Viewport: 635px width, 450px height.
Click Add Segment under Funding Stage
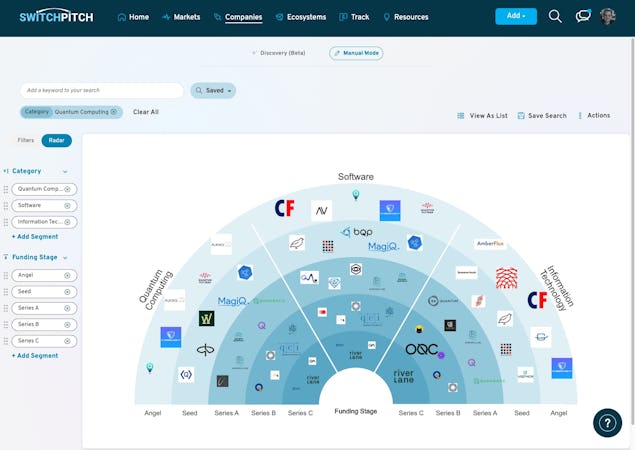coord(35,356)
